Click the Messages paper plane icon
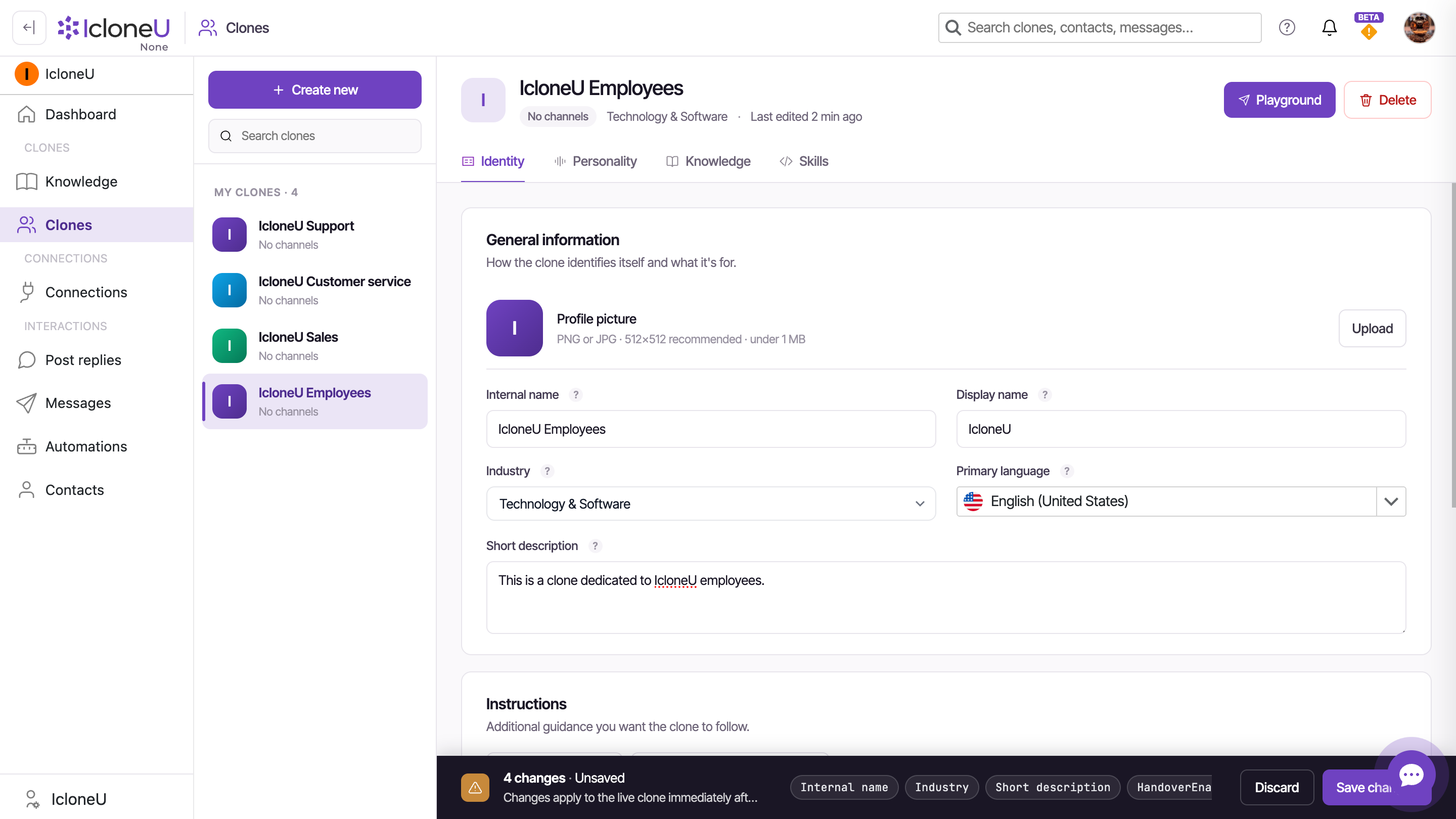Screen dimensions: 1456x819 (x=27, y=403)
